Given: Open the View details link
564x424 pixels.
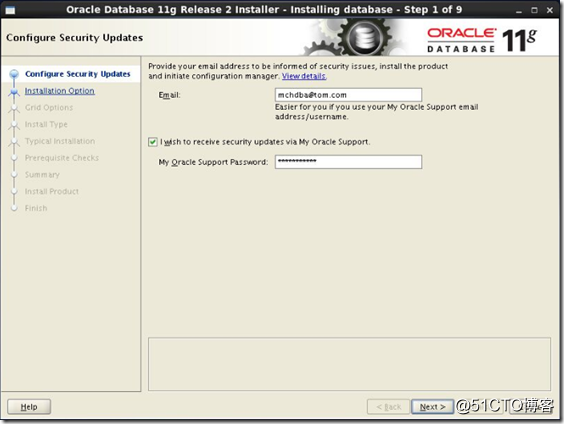Looking at the screenshot, I should coord(304,76).
